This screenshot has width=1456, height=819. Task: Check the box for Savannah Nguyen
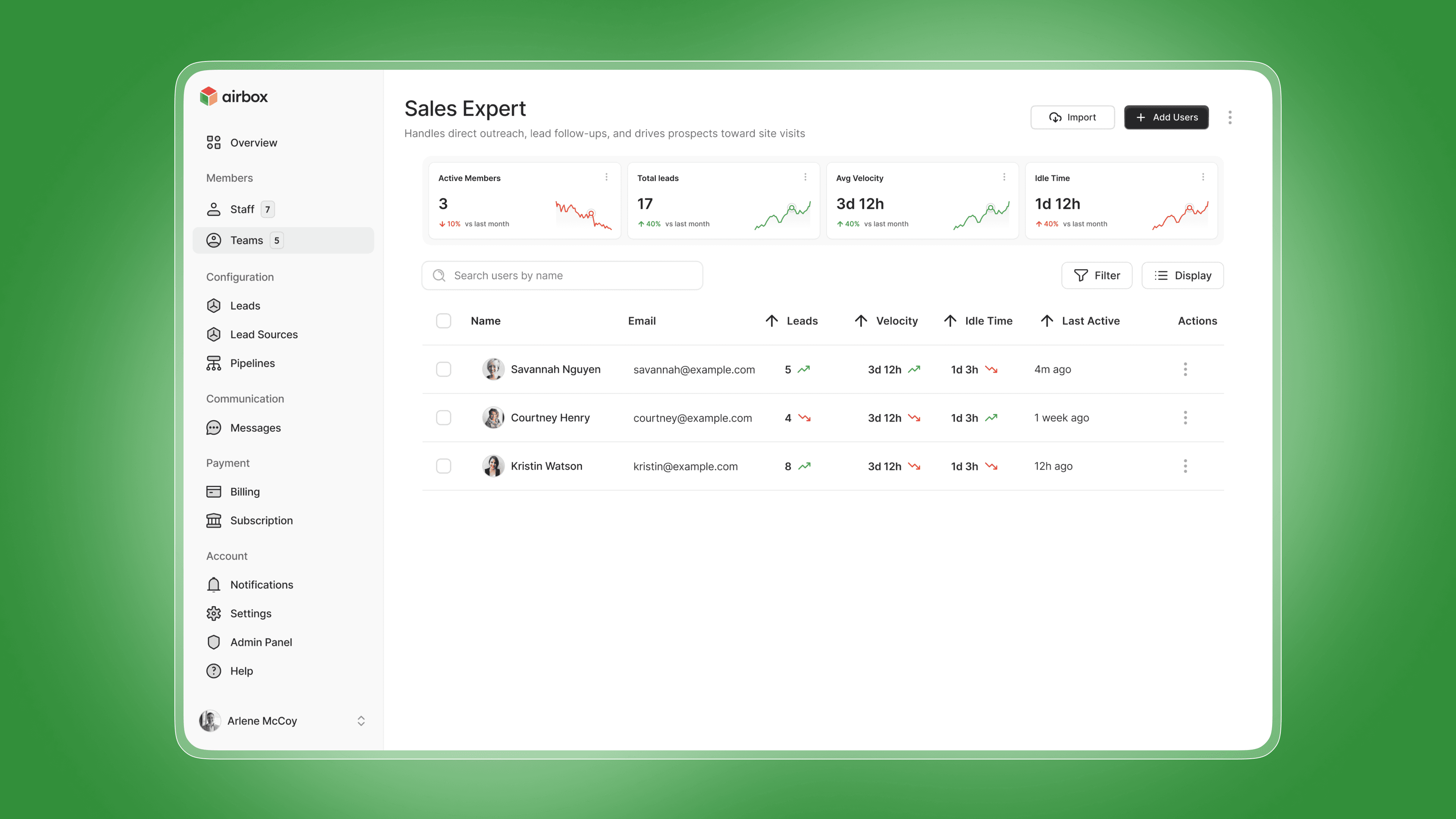tap(444, 369)
